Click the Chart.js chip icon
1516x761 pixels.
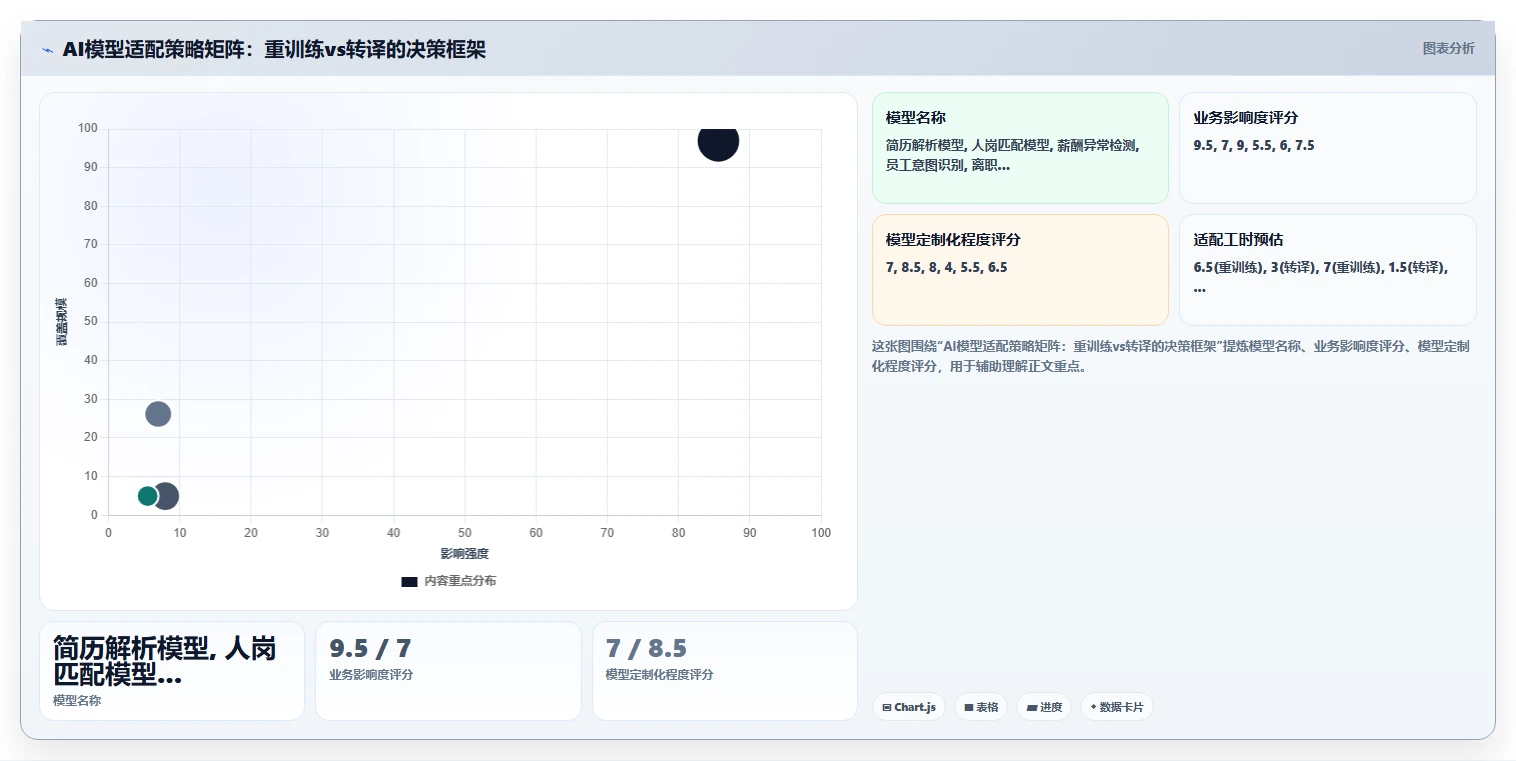coord(887,707)
